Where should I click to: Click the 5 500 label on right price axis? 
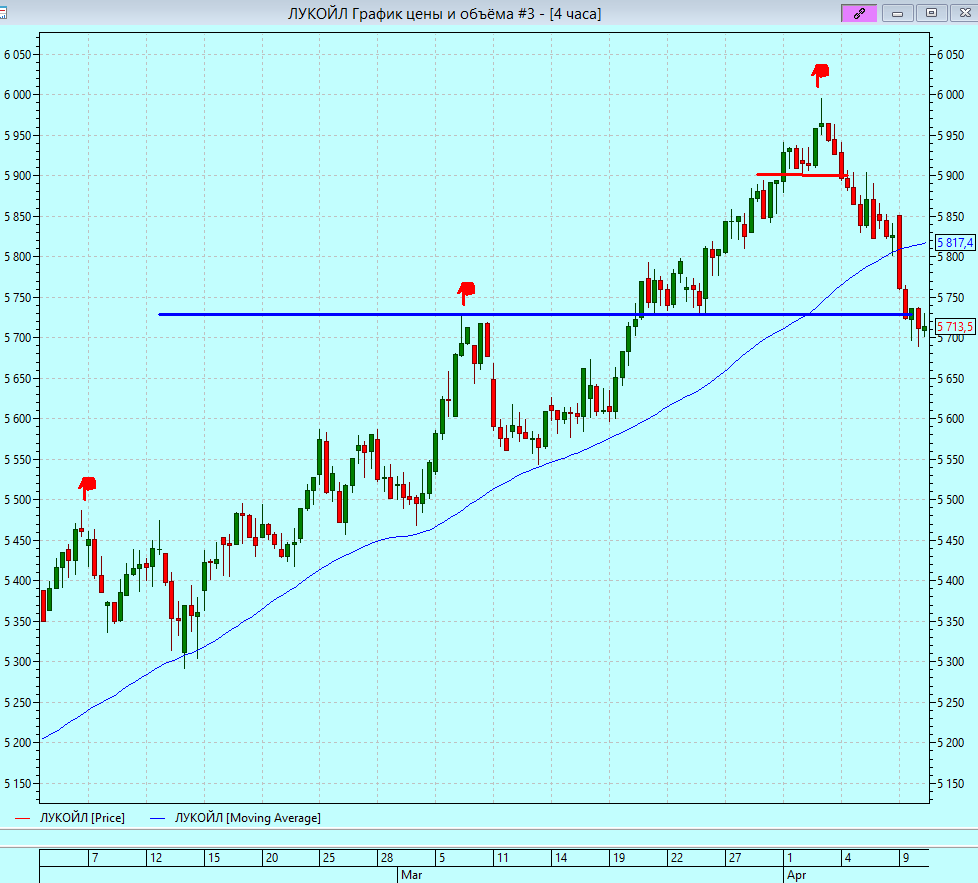(x=951, y=500)
